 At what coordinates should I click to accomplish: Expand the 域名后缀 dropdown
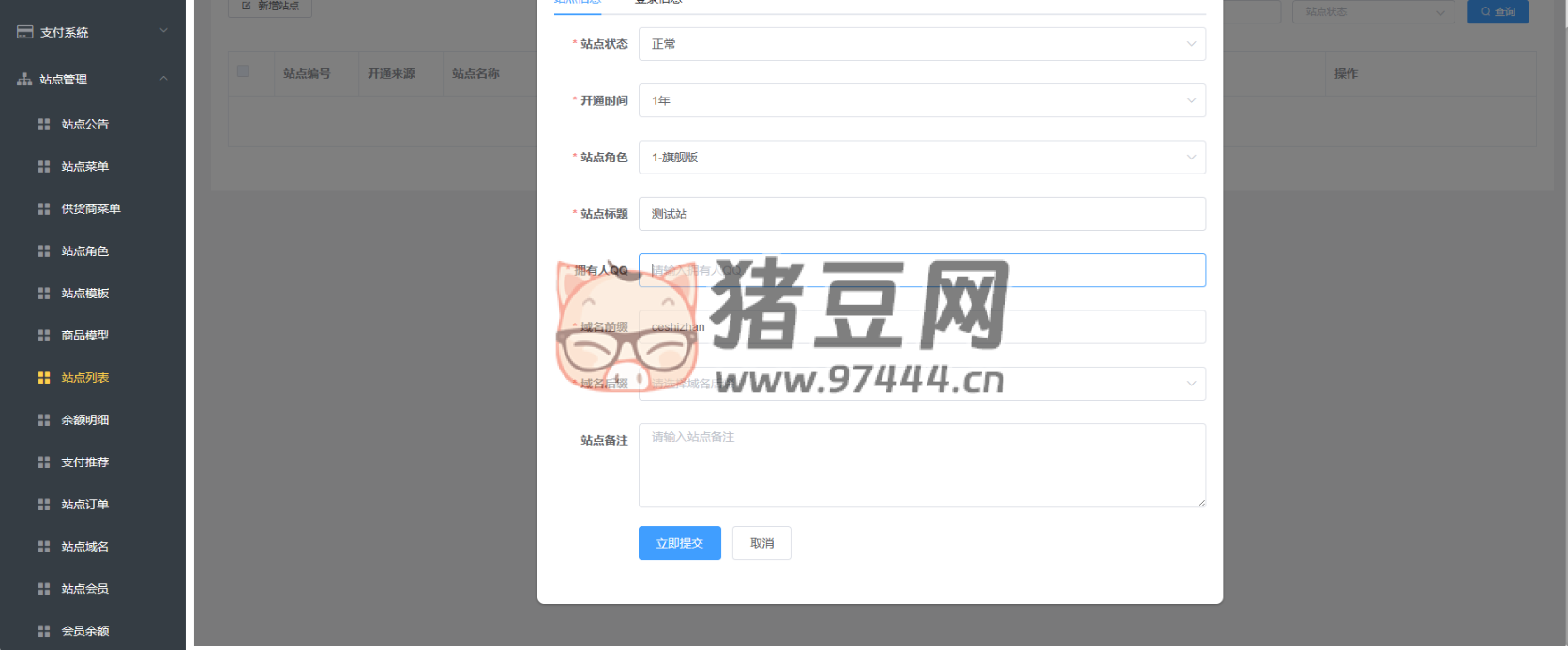coord(921,383)
